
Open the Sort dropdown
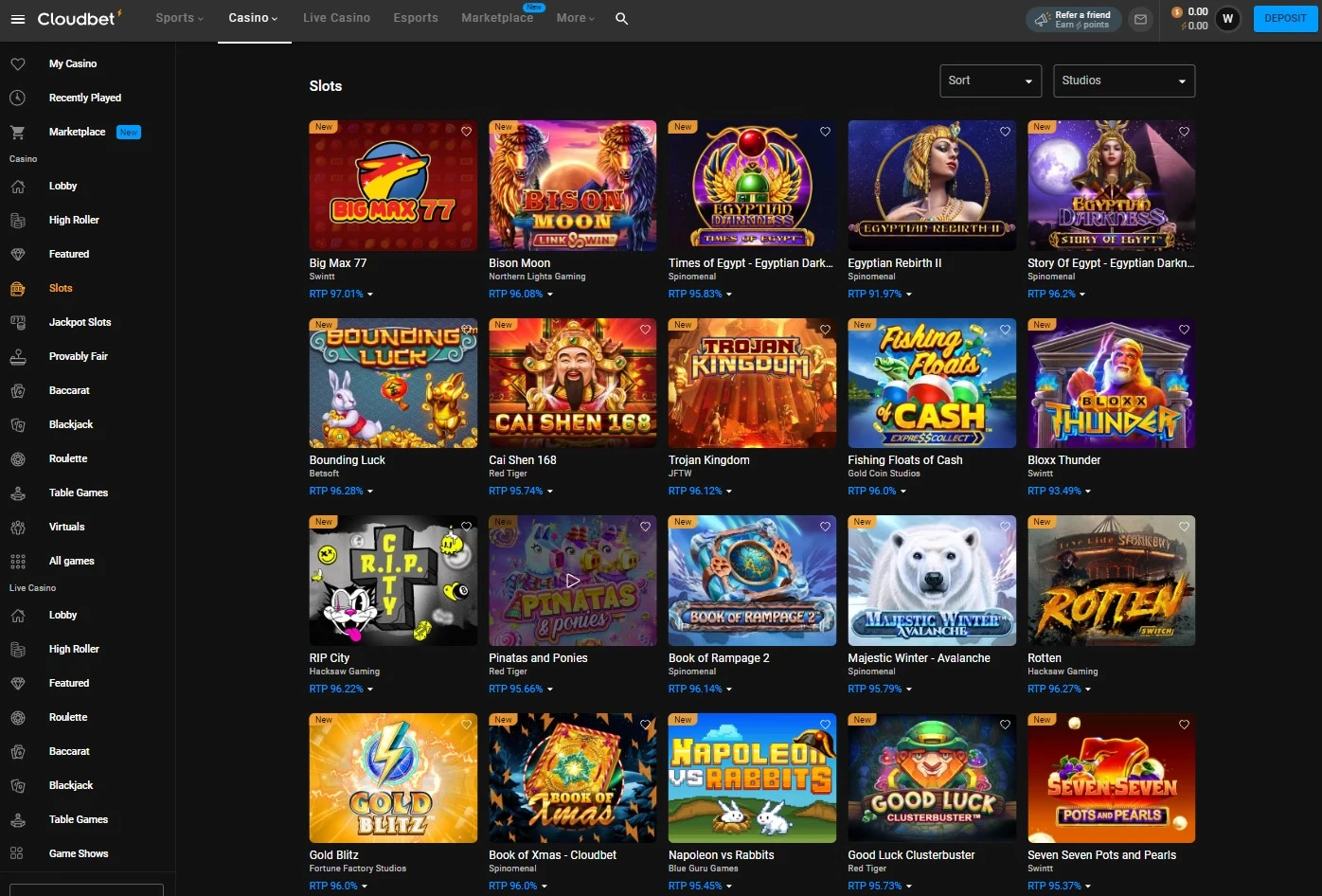pyautogui.click(x=991, y=81)
